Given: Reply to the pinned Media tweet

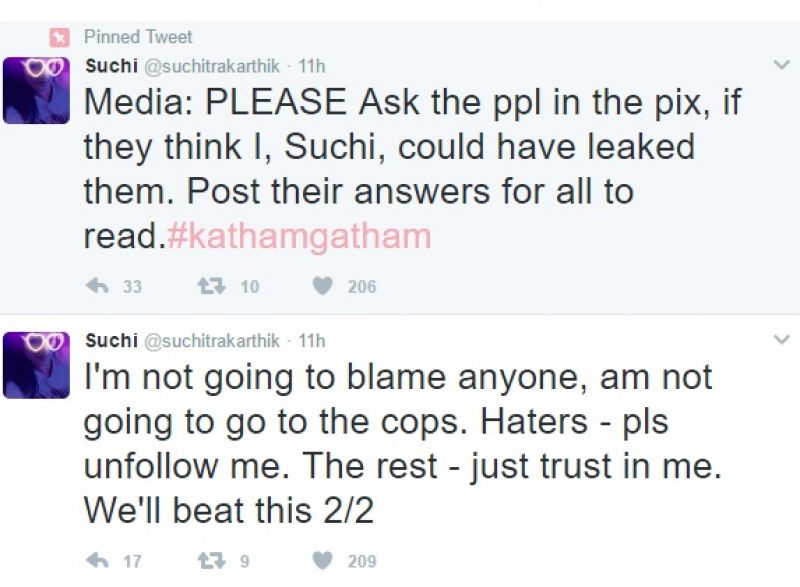Looking at the screenshot, I should click(x=97, y=286).
